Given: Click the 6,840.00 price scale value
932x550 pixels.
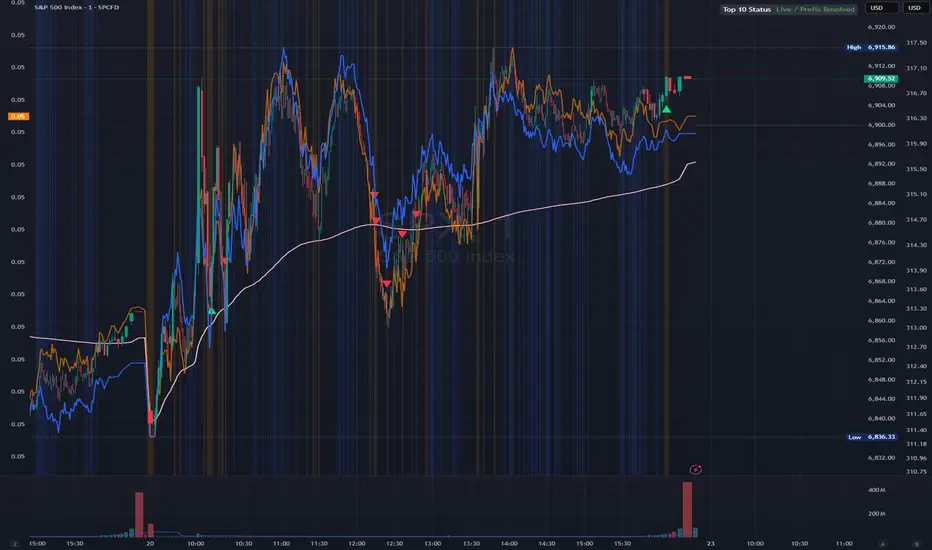Looking at the screenshot, I should (881, 419).
